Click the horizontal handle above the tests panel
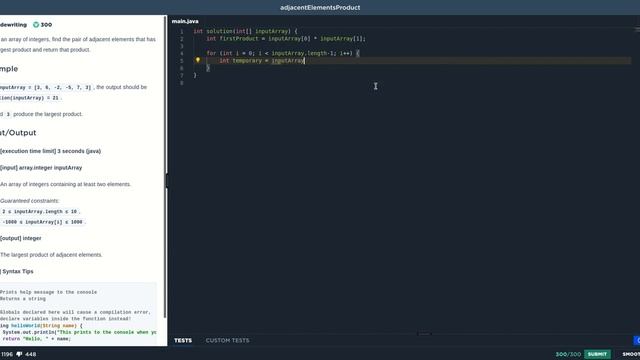The width and height of the screenshot is (640, 360). (x=424, y=333)
